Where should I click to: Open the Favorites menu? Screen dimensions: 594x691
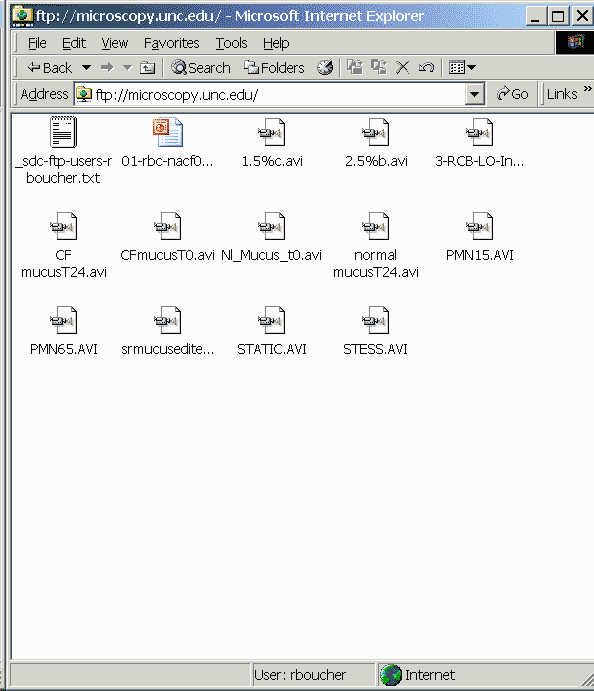(x=171, y=43)
